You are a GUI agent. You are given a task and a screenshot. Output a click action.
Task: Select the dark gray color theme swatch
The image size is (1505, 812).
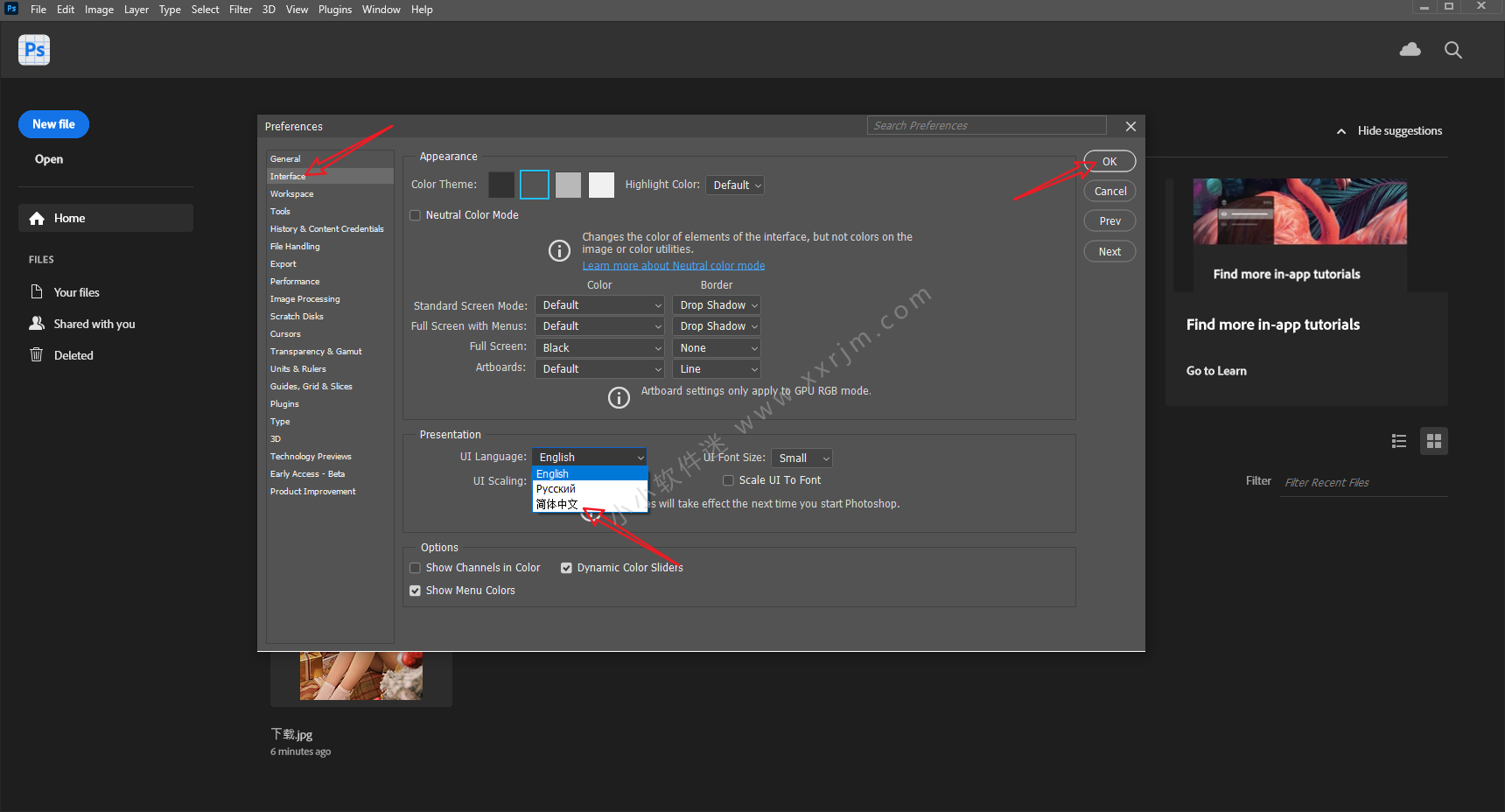coord(535,185)
